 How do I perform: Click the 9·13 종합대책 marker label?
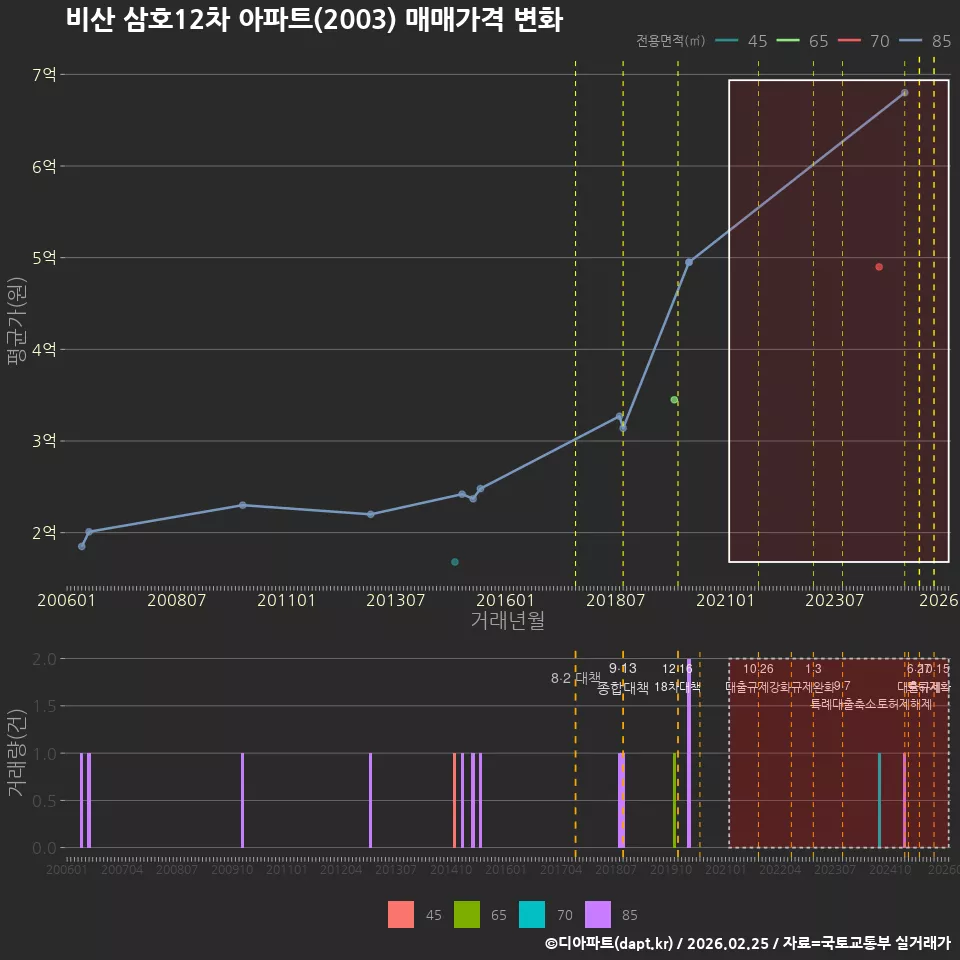pyautogui.click(x=623, y=678)
